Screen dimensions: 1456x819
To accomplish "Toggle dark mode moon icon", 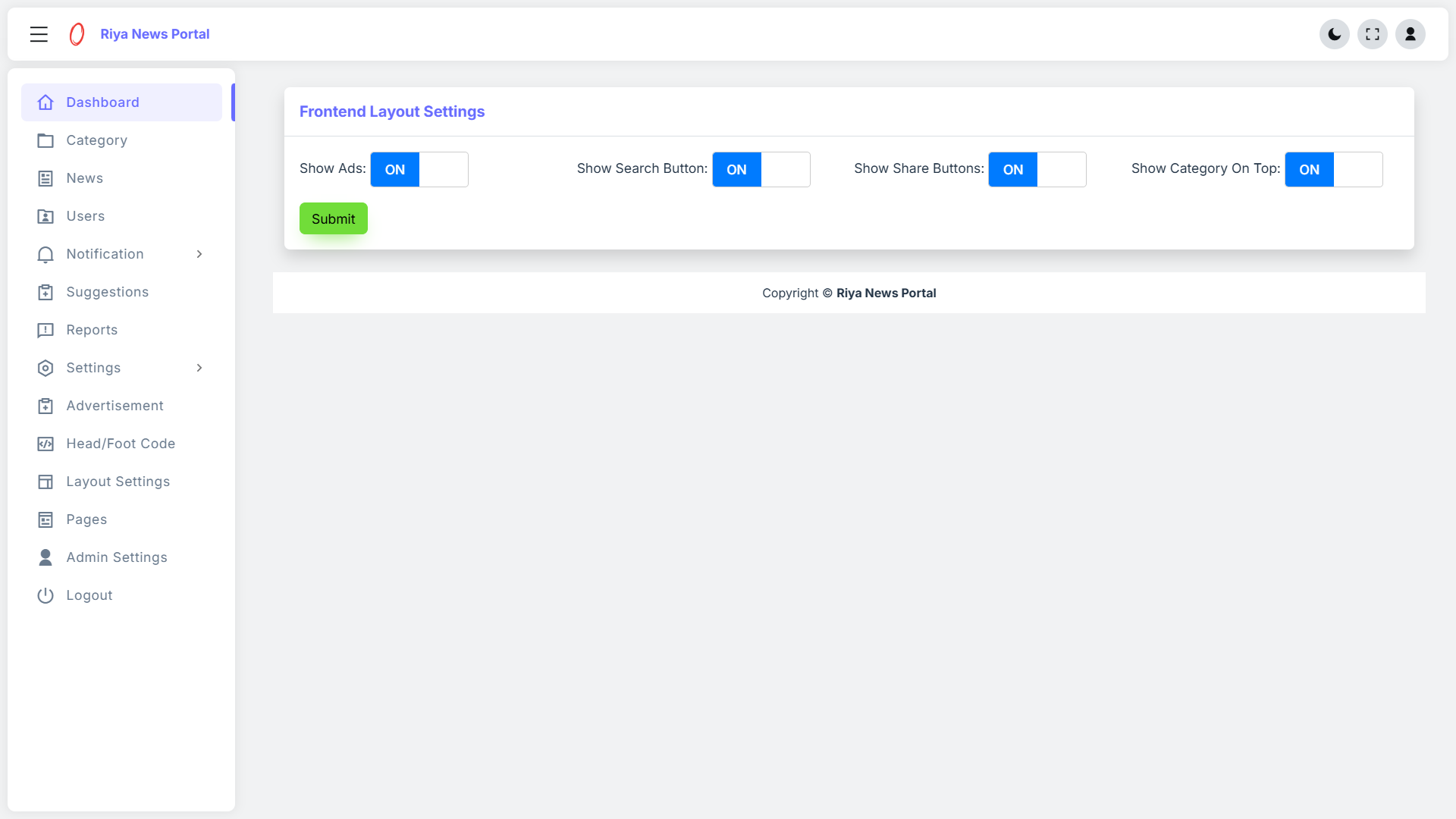I will pyautogui.click(x=1334, y=34).
